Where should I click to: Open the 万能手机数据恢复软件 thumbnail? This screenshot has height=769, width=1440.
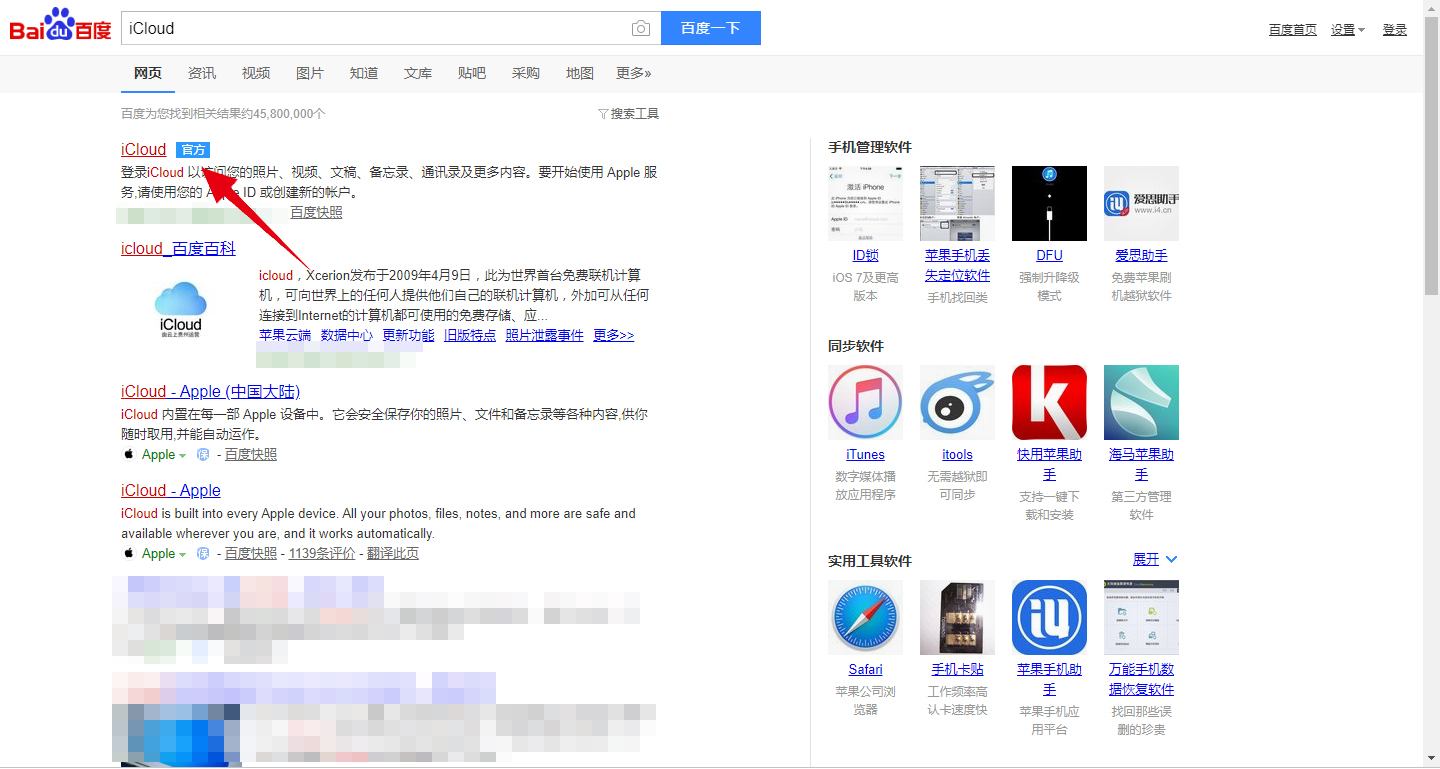point(1141,617)
